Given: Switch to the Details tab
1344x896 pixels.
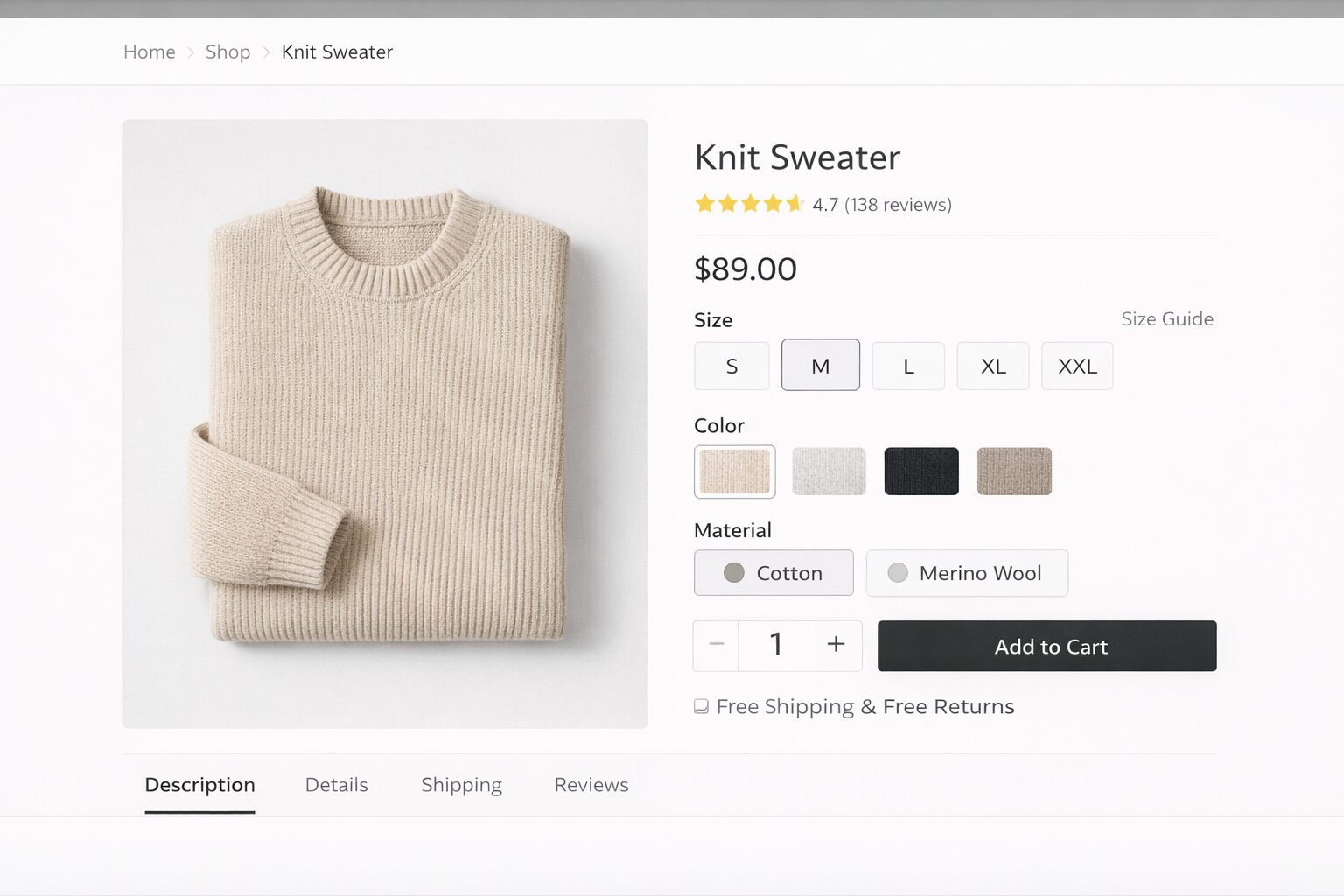Looking at the screenshot, I should click(x=336, y=785).
